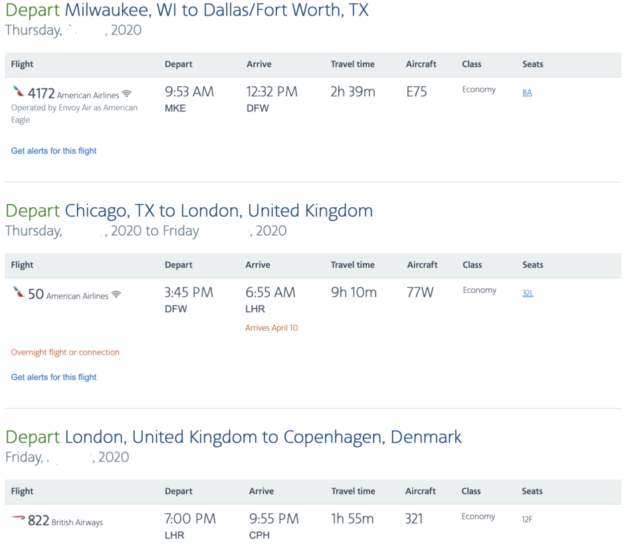Click the E75 aircraft type
The width and height of the screenshot is (638, 546).
[x=417, y=92]
